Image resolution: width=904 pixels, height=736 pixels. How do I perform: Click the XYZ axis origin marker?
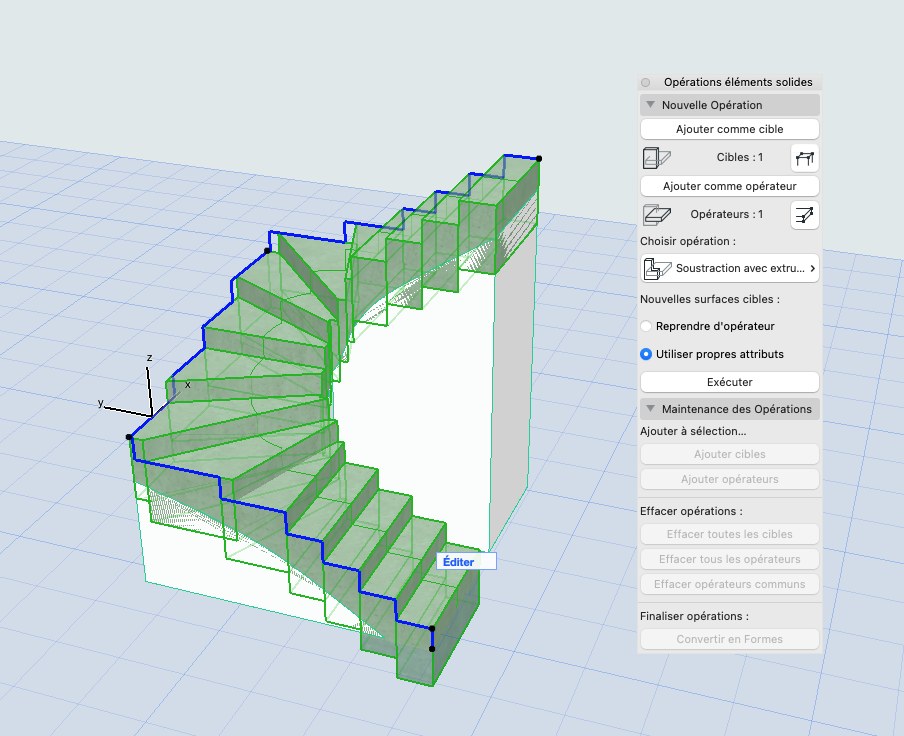tap(152, 416)
